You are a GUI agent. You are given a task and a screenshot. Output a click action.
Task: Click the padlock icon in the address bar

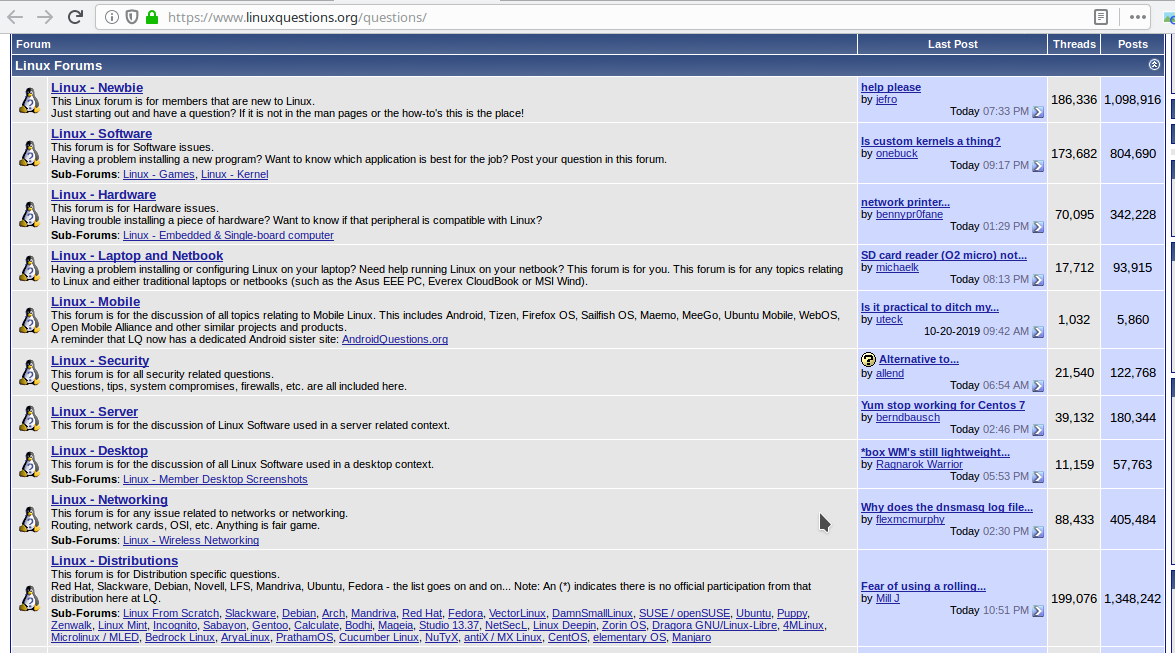point(151,17)
